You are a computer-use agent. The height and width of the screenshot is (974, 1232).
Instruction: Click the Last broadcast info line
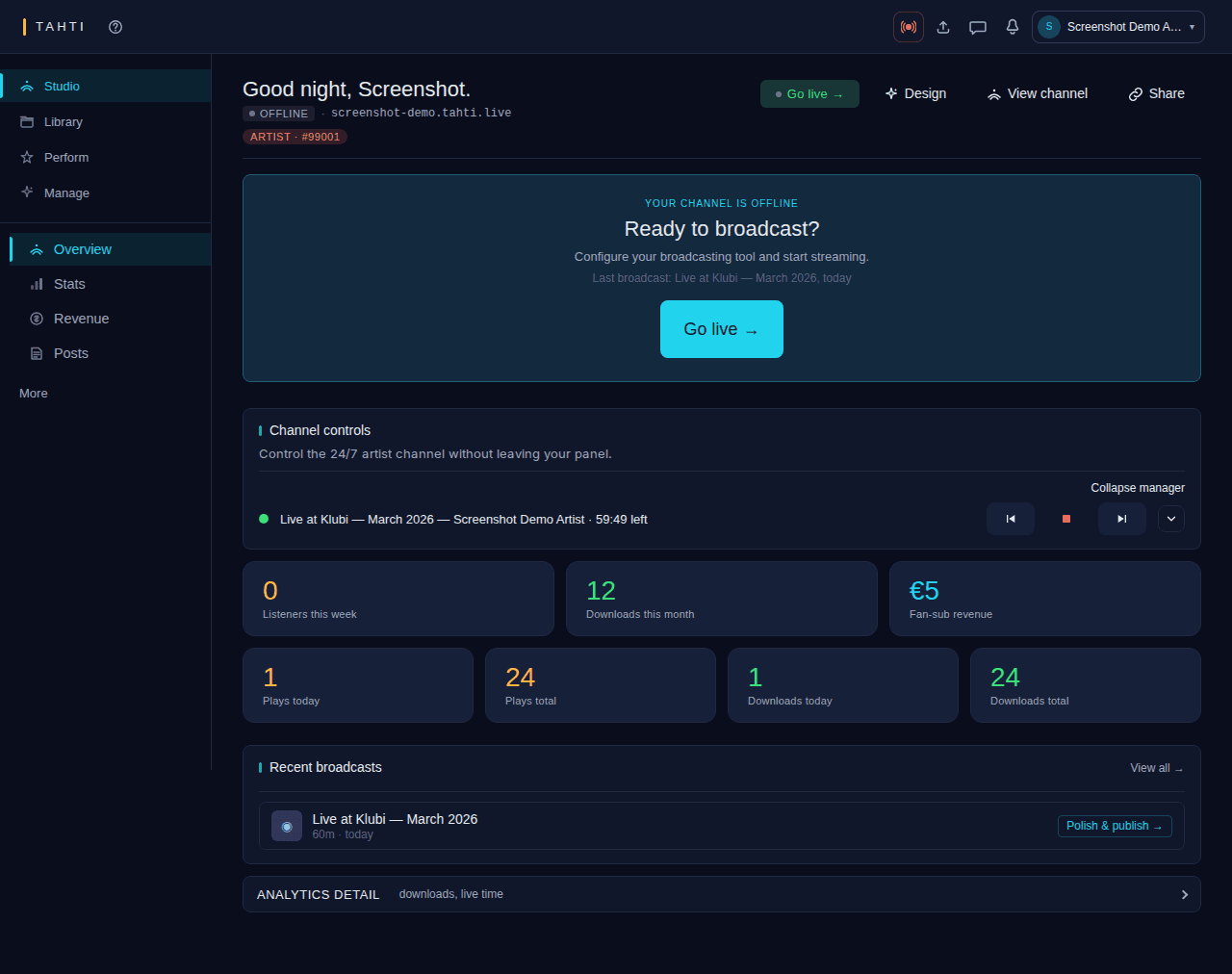pyautogui.click(x=722, y=278)
